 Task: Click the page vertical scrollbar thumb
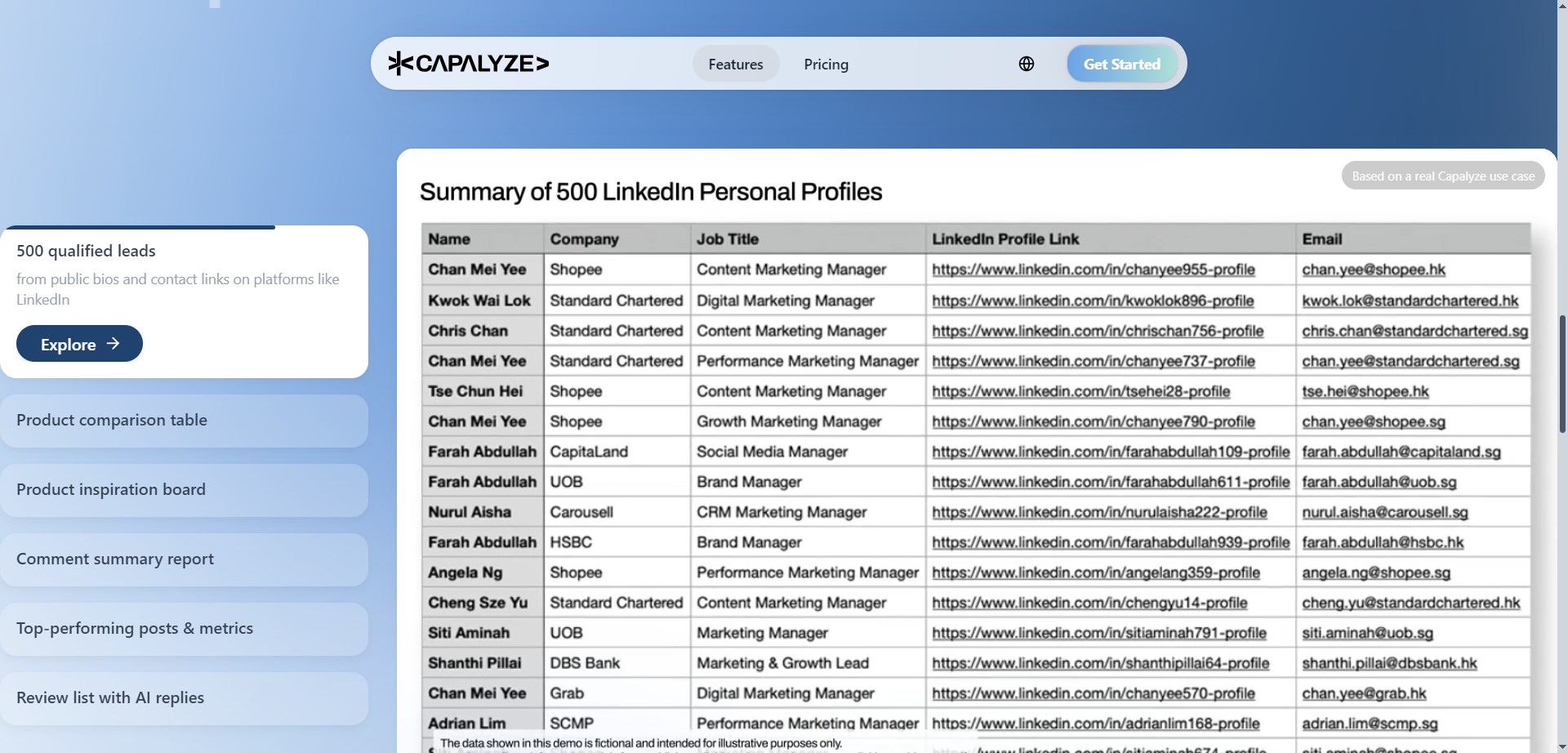1563,374
